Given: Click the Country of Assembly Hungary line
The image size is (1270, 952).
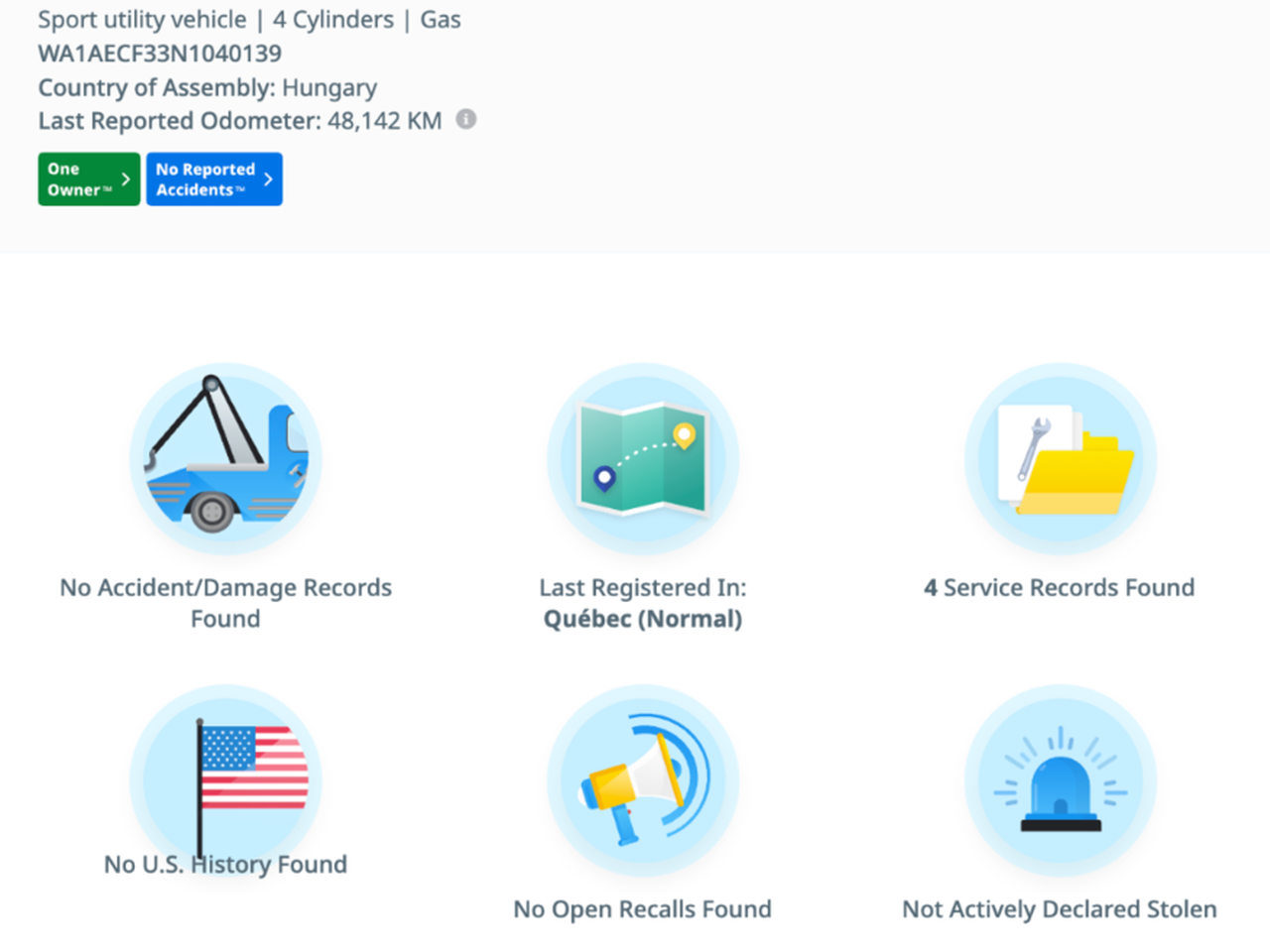Looking at the screenshot, I should [207, 87].
